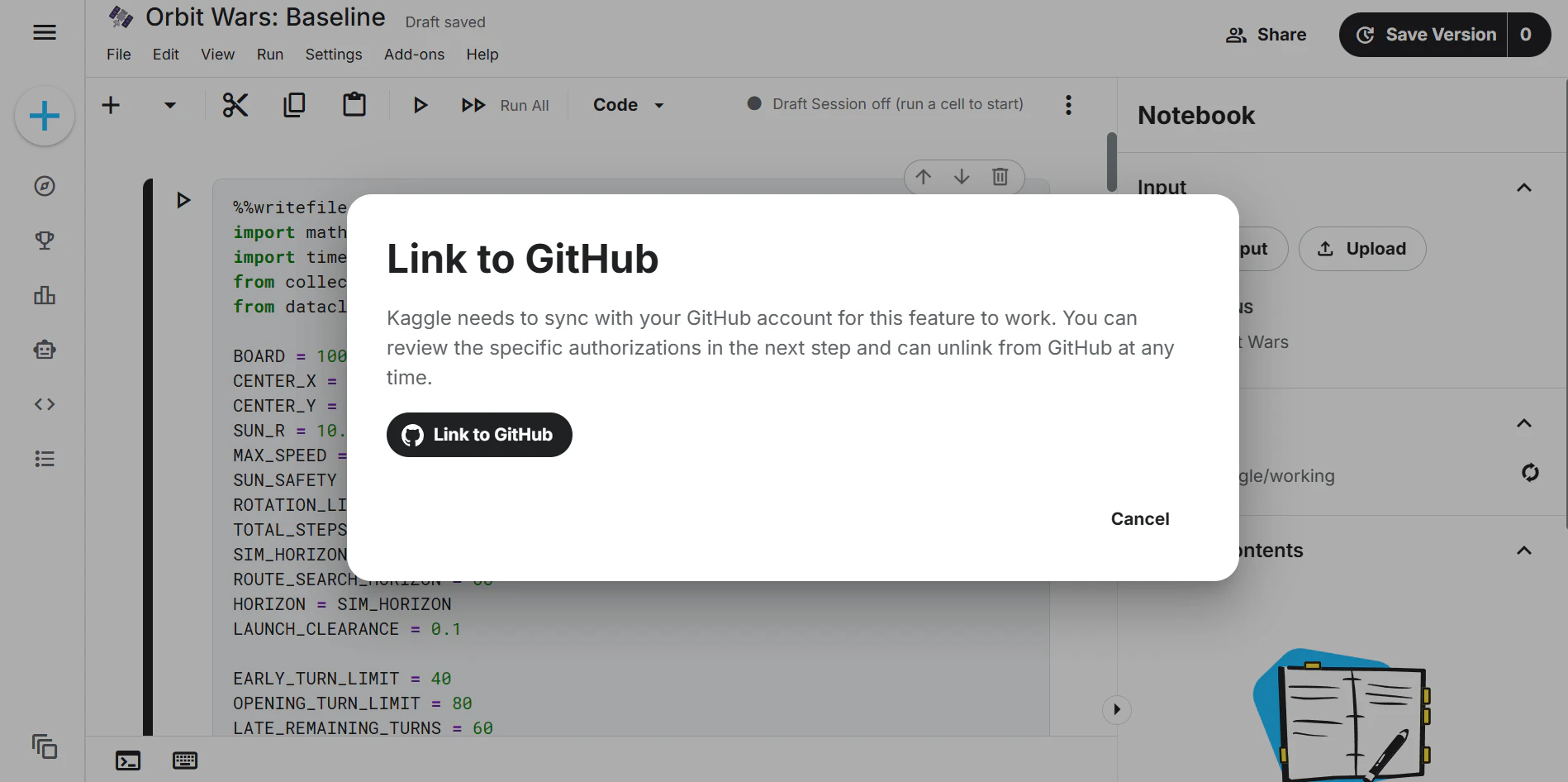The image size is (1568, 782).
Task: Click the OPENING_TURN_LIMIT = 80 code line
Action: 353,703
